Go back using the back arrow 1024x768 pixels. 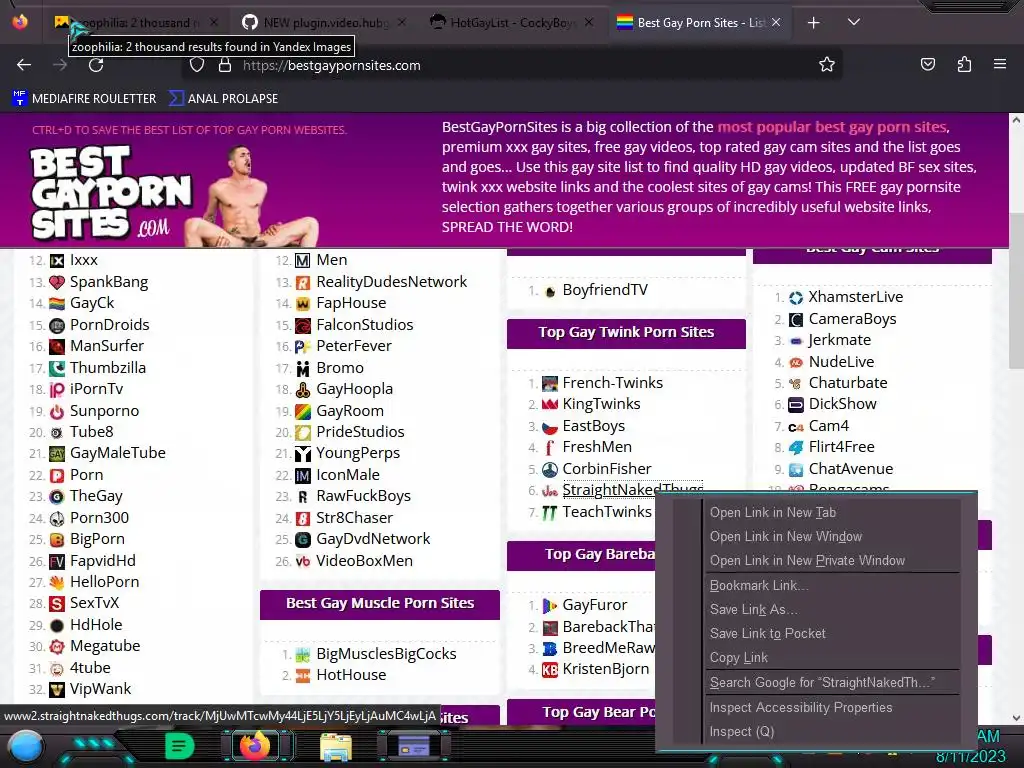click(24, 65)
